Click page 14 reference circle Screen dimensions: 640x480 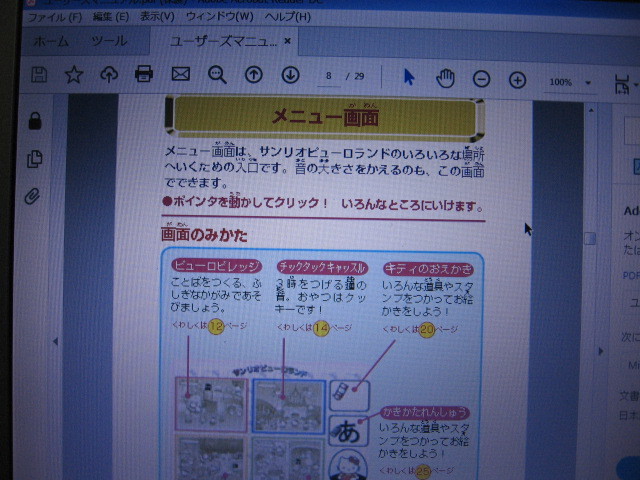[322, 328]
